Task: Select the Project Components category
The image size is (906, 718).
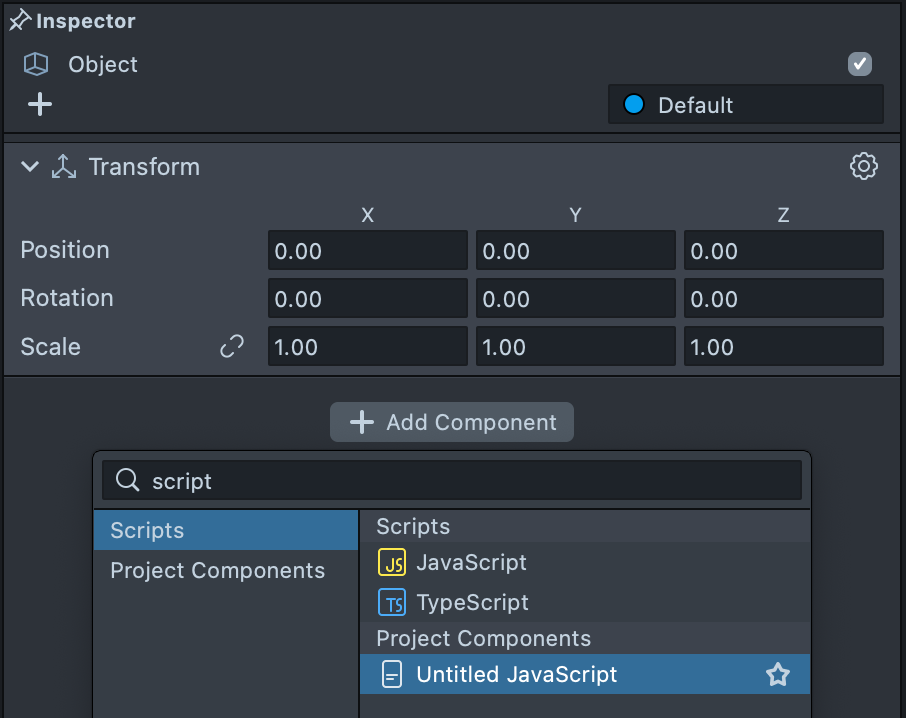Action: (x=218, y=571)
